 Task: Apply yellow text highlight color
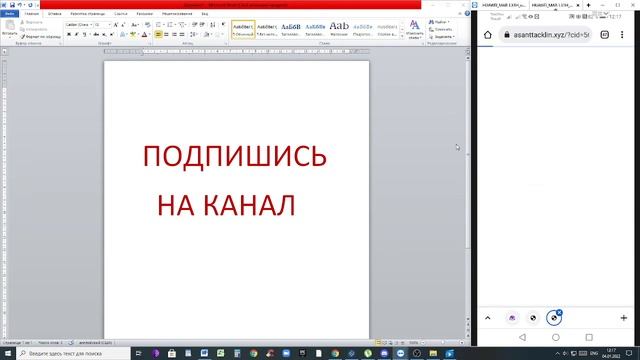pyautogui.click(x=133, y=35)
